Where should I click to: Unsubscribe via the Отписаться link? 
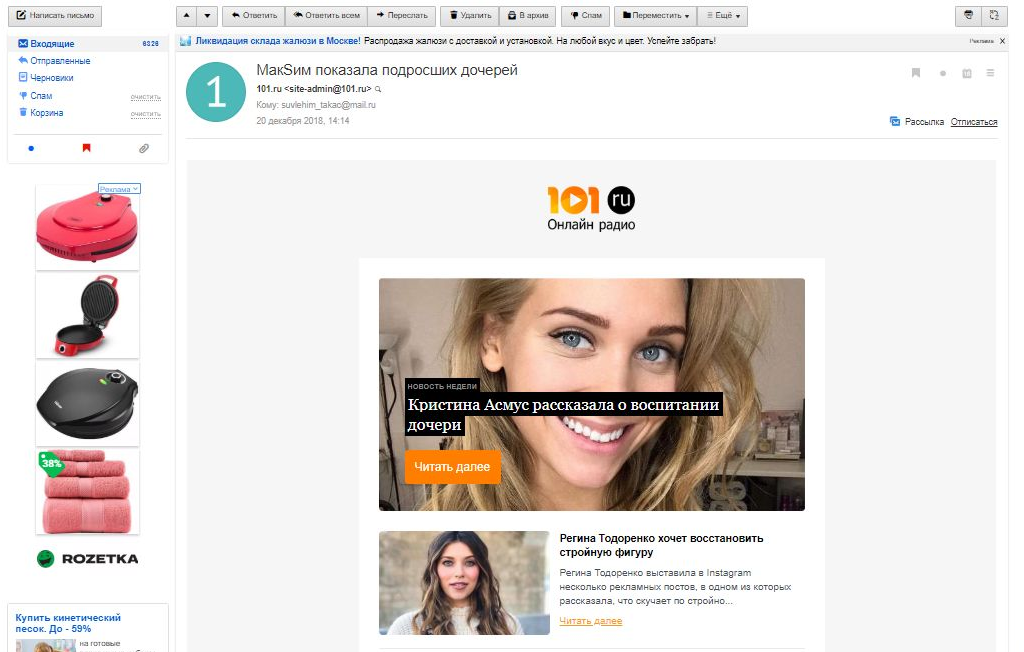pyautogui.click(x=973, y=121)
